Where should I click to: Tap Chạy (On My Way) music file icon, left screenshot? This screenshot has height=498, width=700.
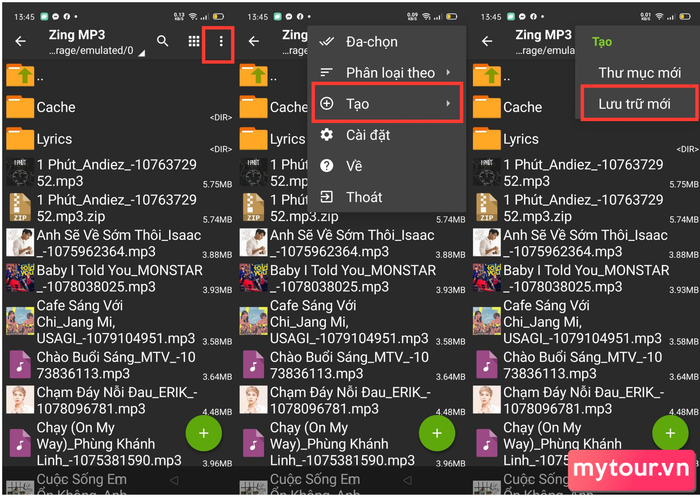pyautogui.click(x=20, y=443)
